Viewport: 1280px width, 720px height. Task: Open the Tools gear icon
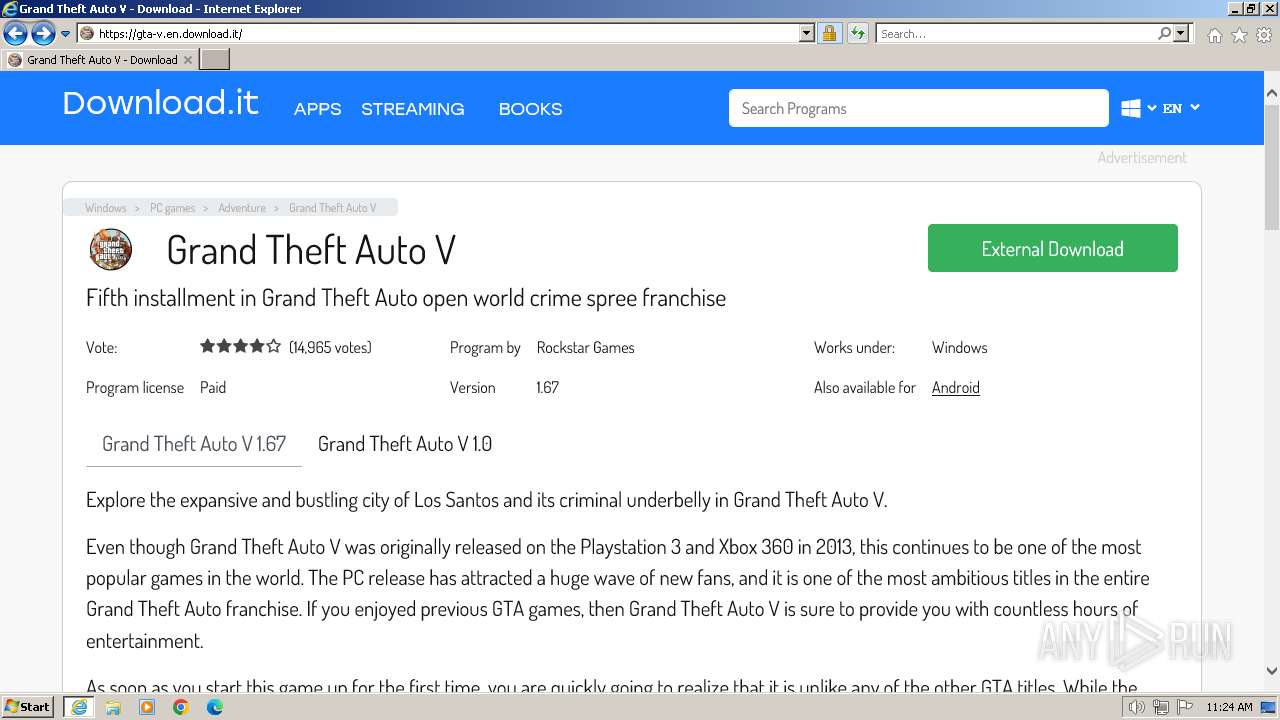point(1264,35)
